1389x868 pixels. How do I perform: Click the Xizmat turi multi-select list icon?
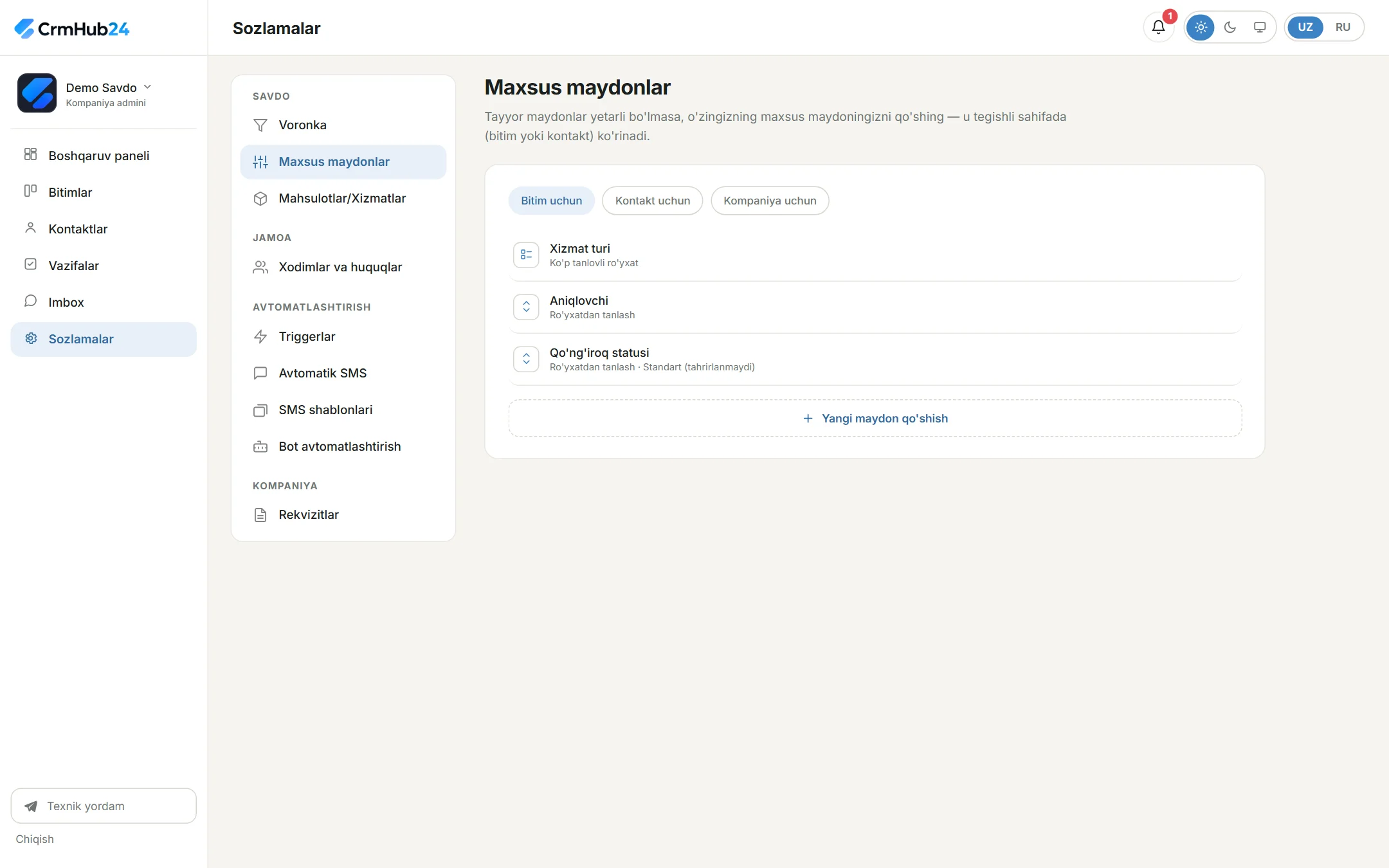tap(526, 255)
